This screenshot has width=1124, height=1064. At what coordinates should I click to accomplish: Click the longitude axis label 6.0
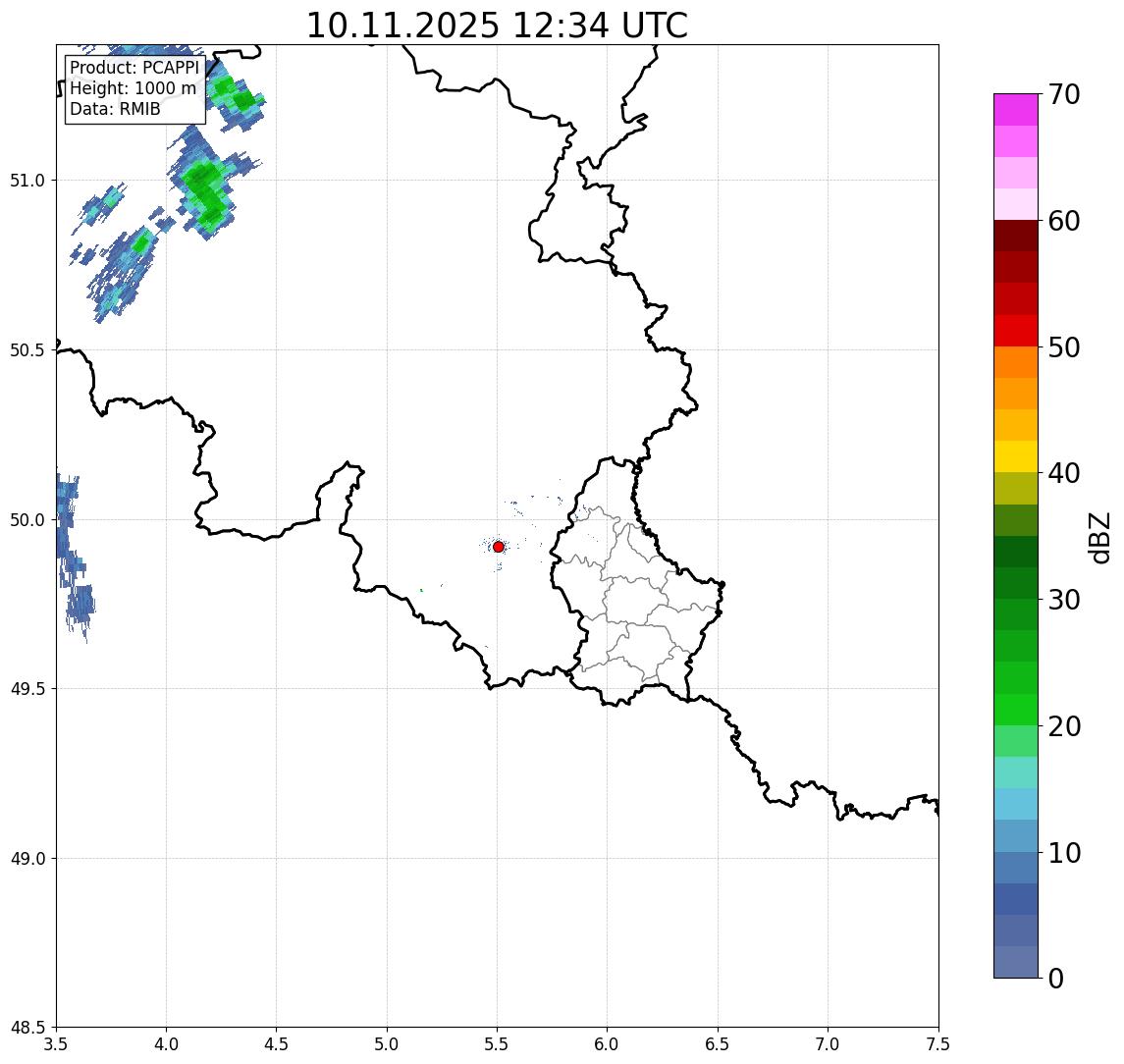tap(608, 1044)
